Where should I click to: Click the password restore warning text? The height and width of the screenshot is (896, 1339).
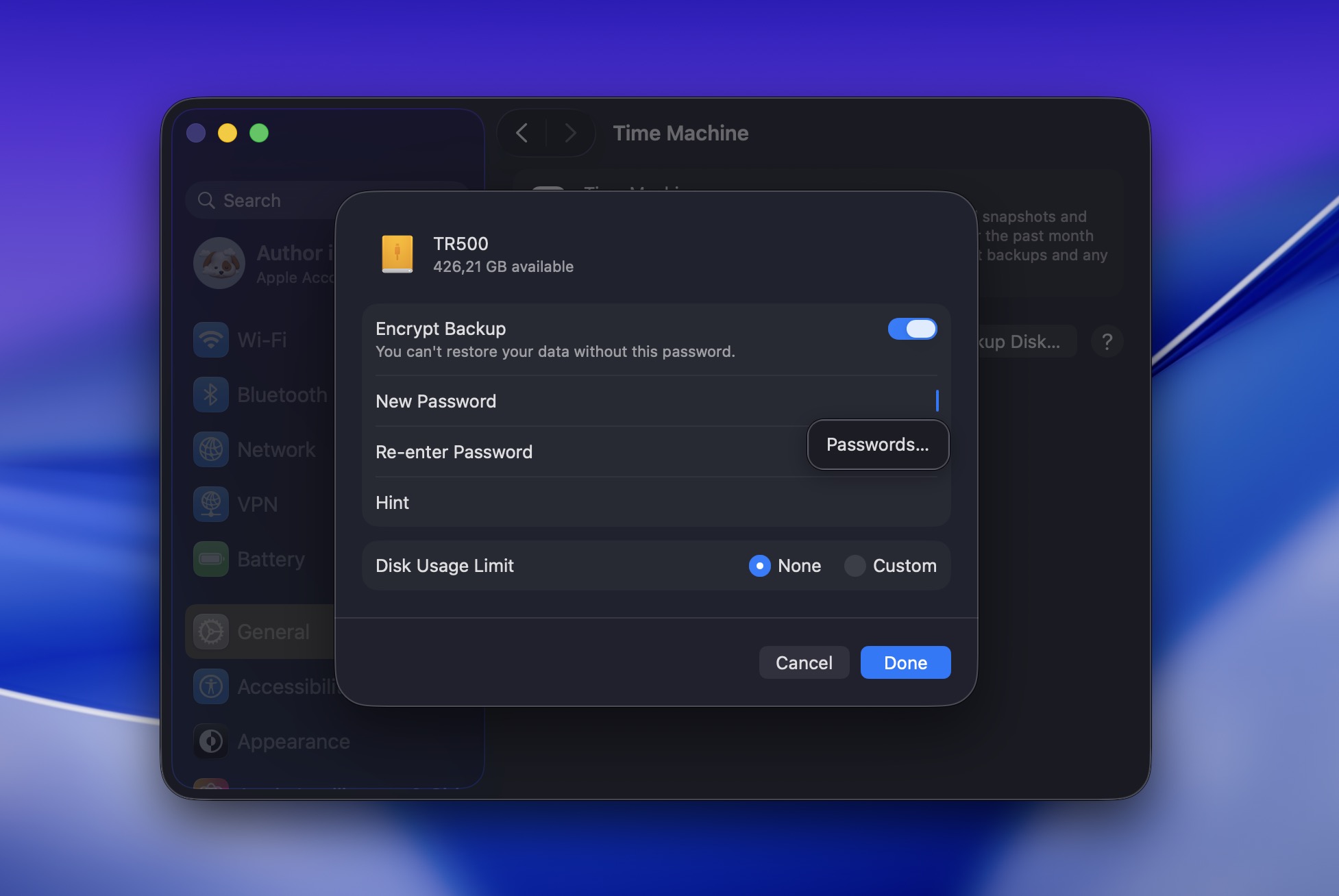555,351
